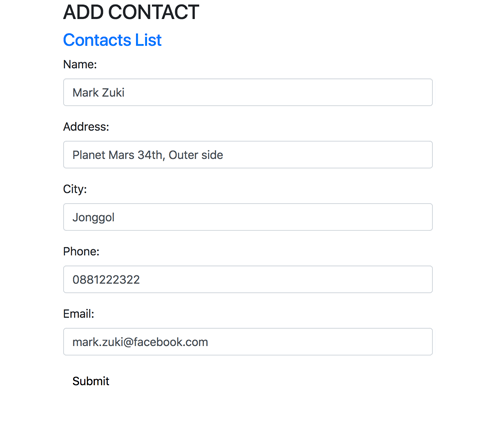
Task: Click the ADD CONTACT page heading
Action: 131,12
